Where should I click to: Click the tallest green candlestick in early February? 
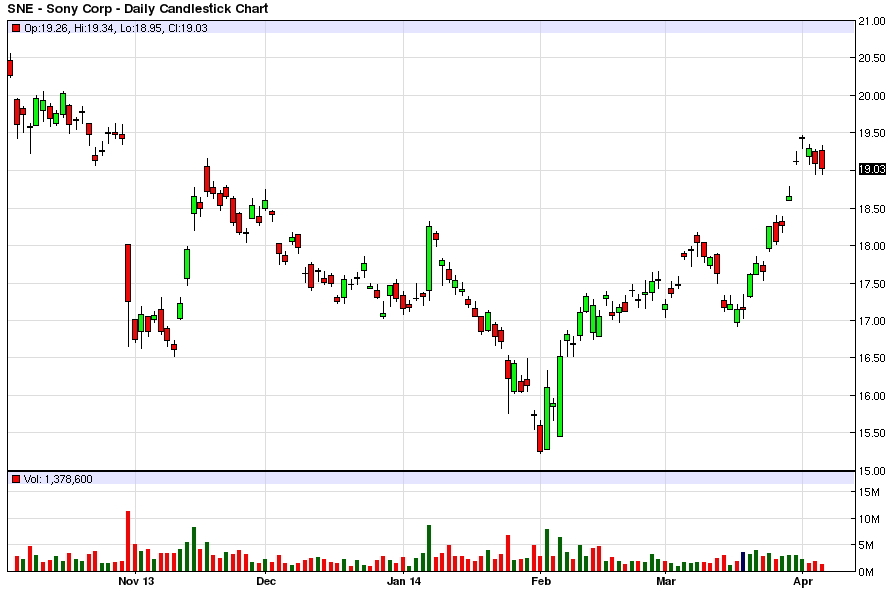[560, 397]
